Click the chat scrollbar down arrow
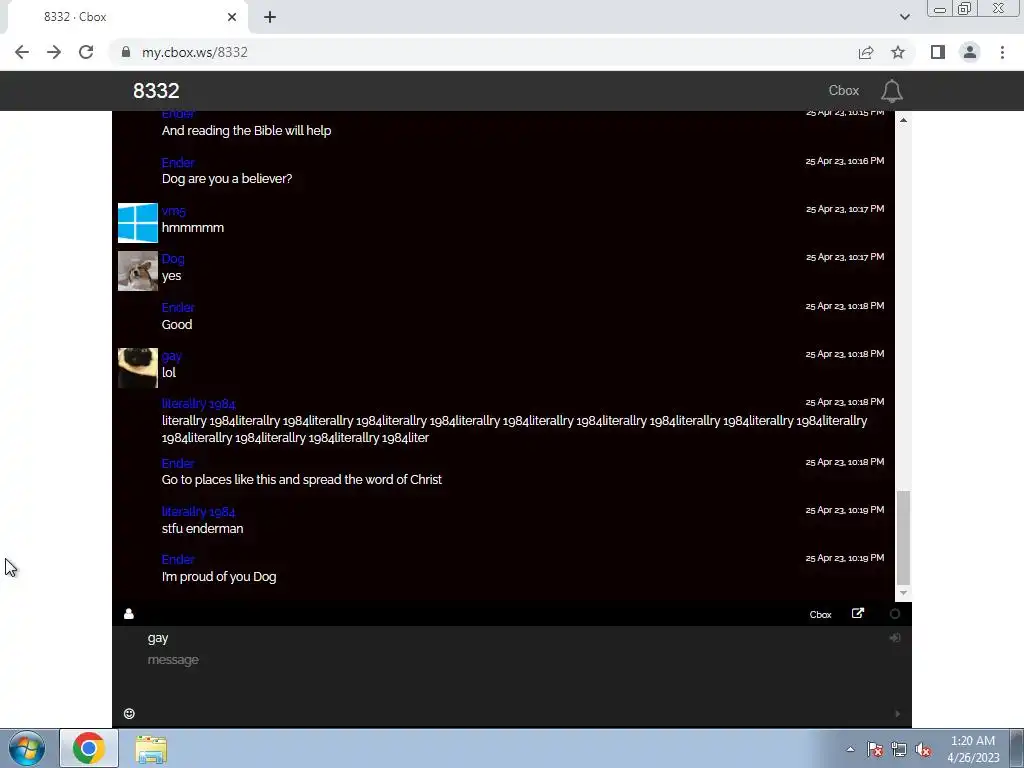Image resolution: width=1024 pixels, height=768 pixels. [x=903, y=592]
